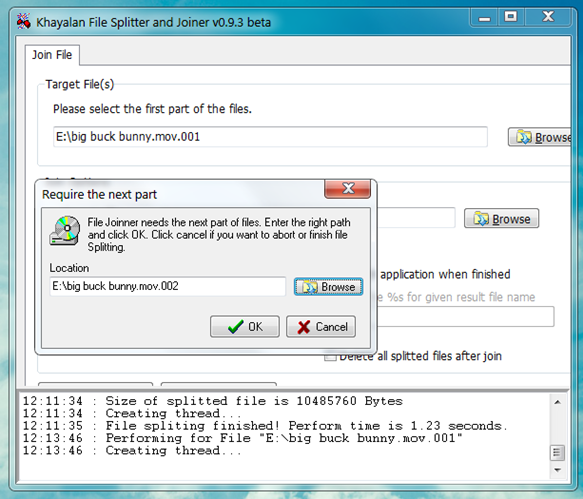This screenshot has height=499, width=583.
Task: Click the log scrollbar down arrow
Action: (x=557, y=470)
